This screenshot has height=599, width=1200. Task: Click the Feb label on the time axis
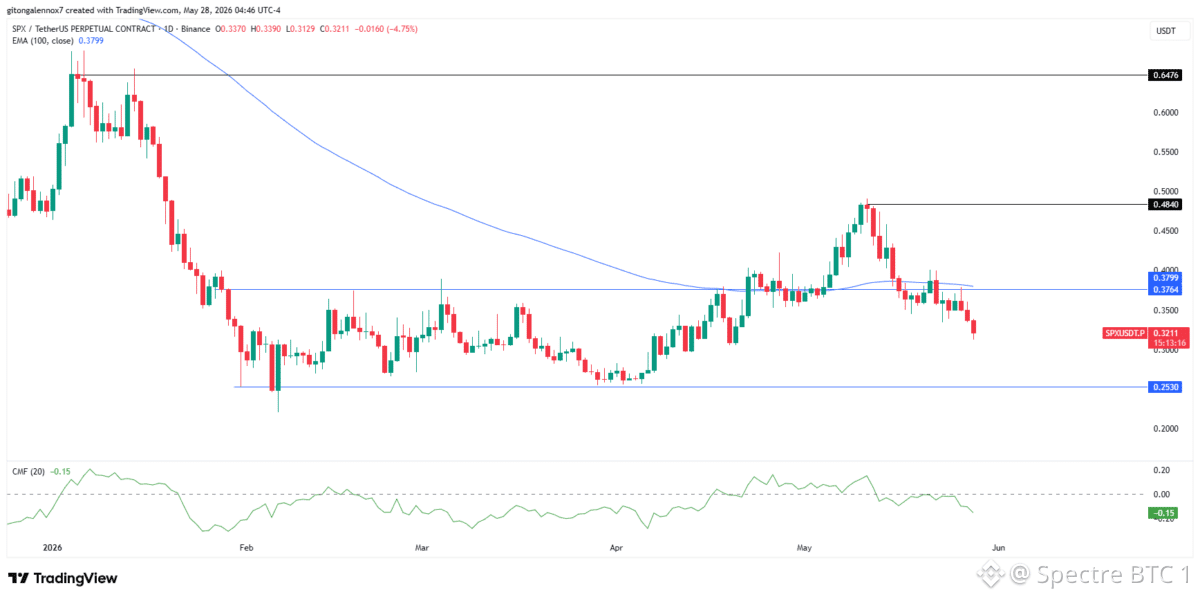pyautogui.click(x=246, y=547)
